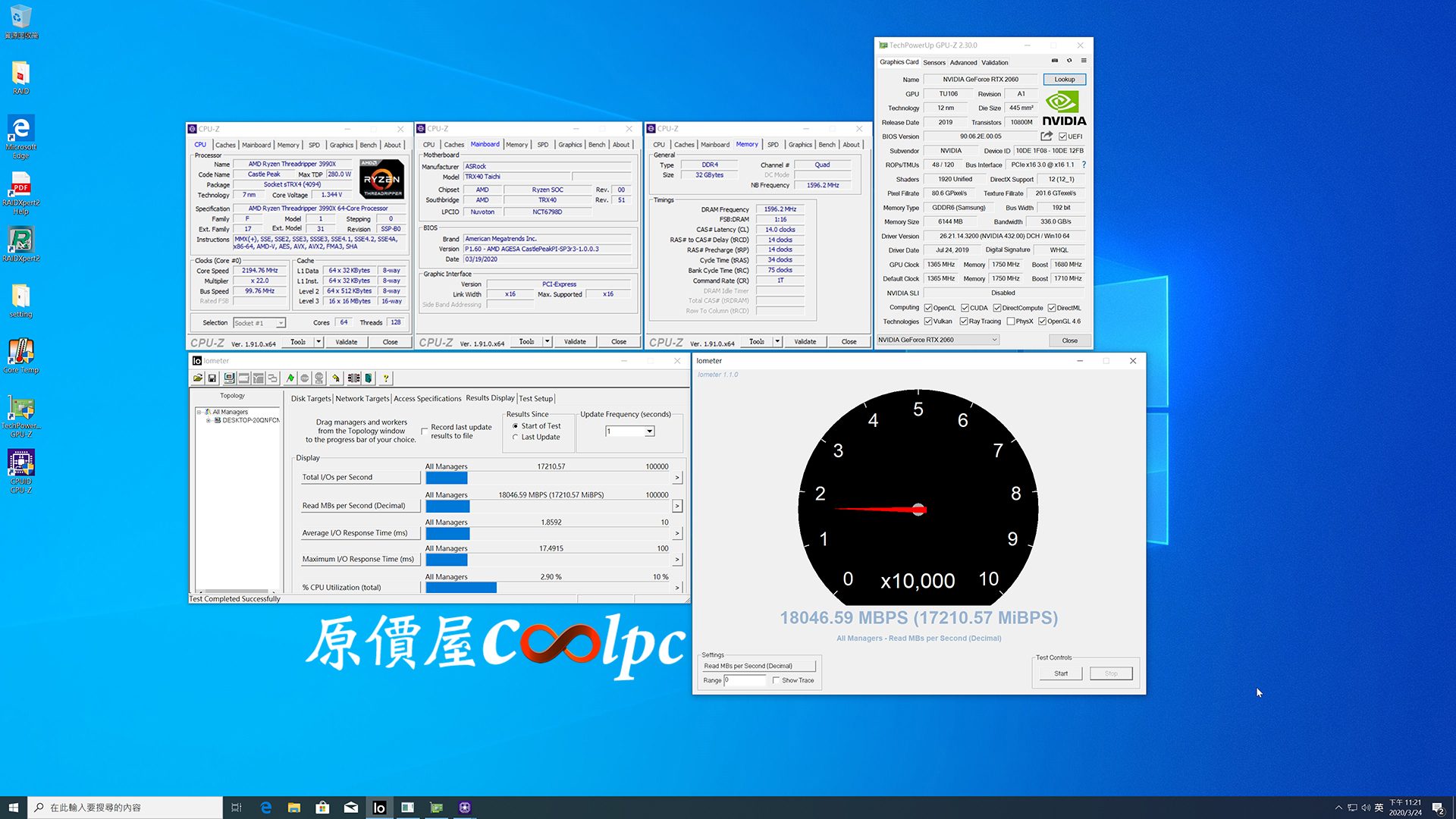Click the Save floppy disk icon in Iometer
Viewport: 1456px width, 819px height.
212,378
